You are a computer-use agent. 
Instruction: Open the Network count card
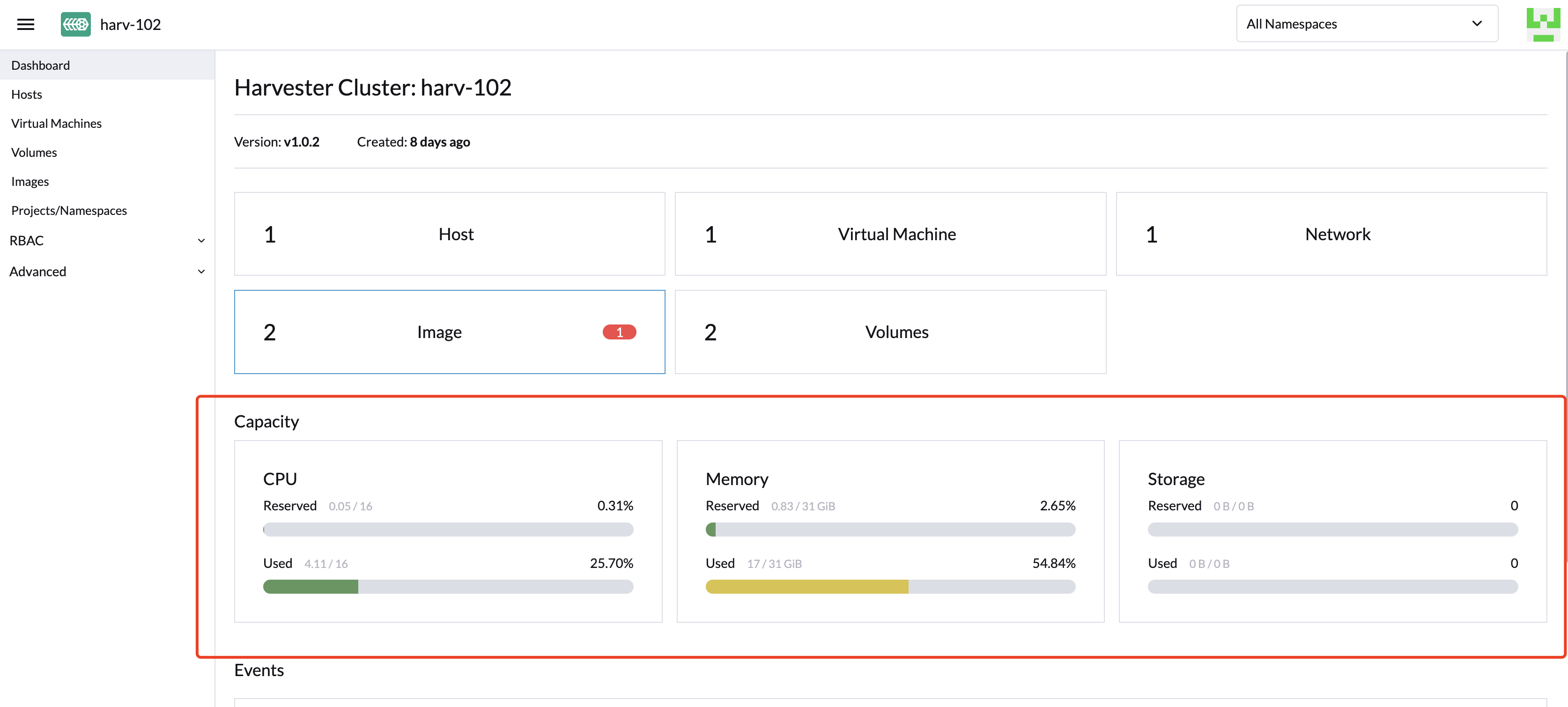(x=1331, y=234)
